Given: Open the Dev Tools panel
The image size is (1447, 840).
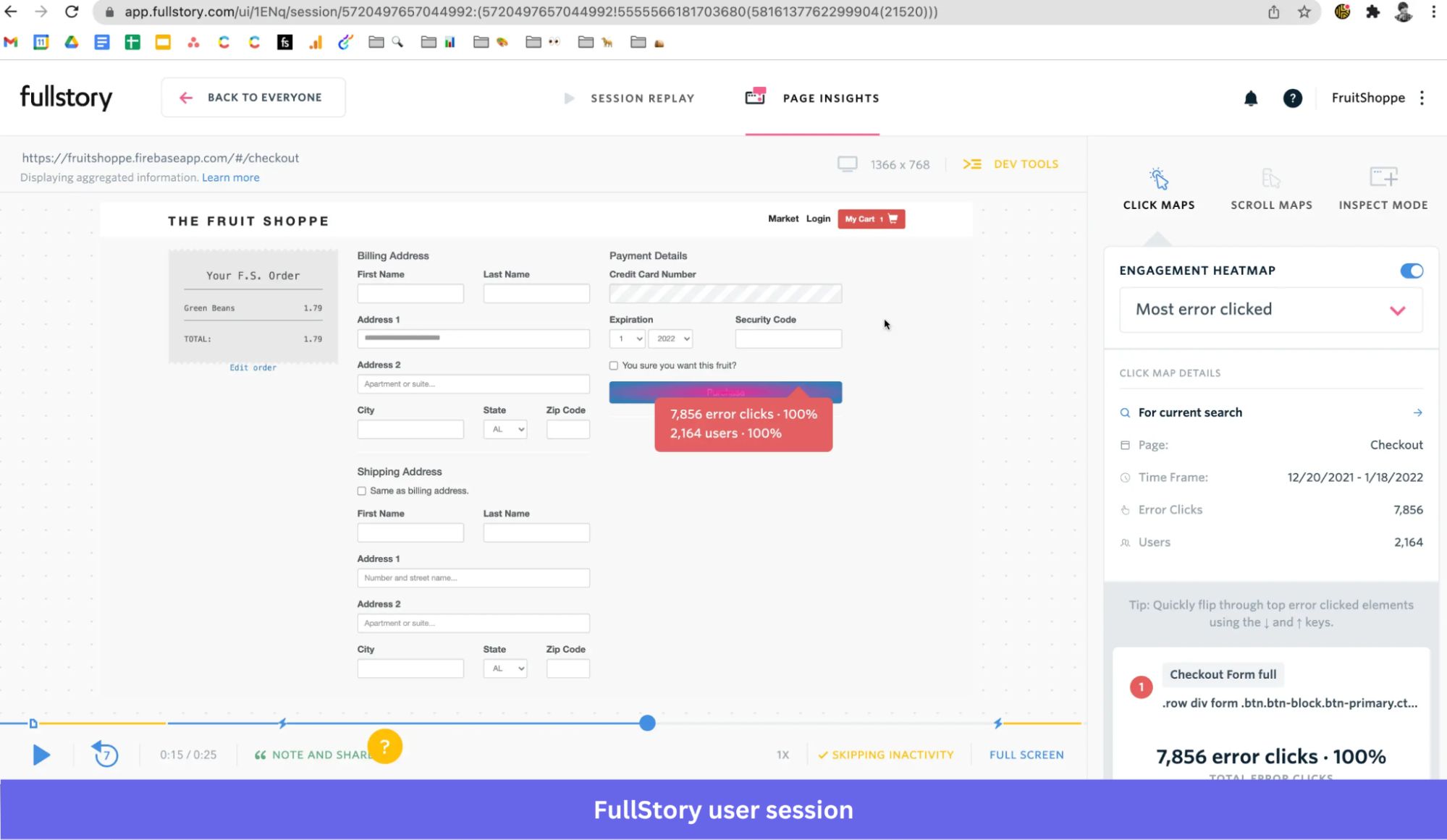Looking at the screenshot, I should click(1011, 164).
